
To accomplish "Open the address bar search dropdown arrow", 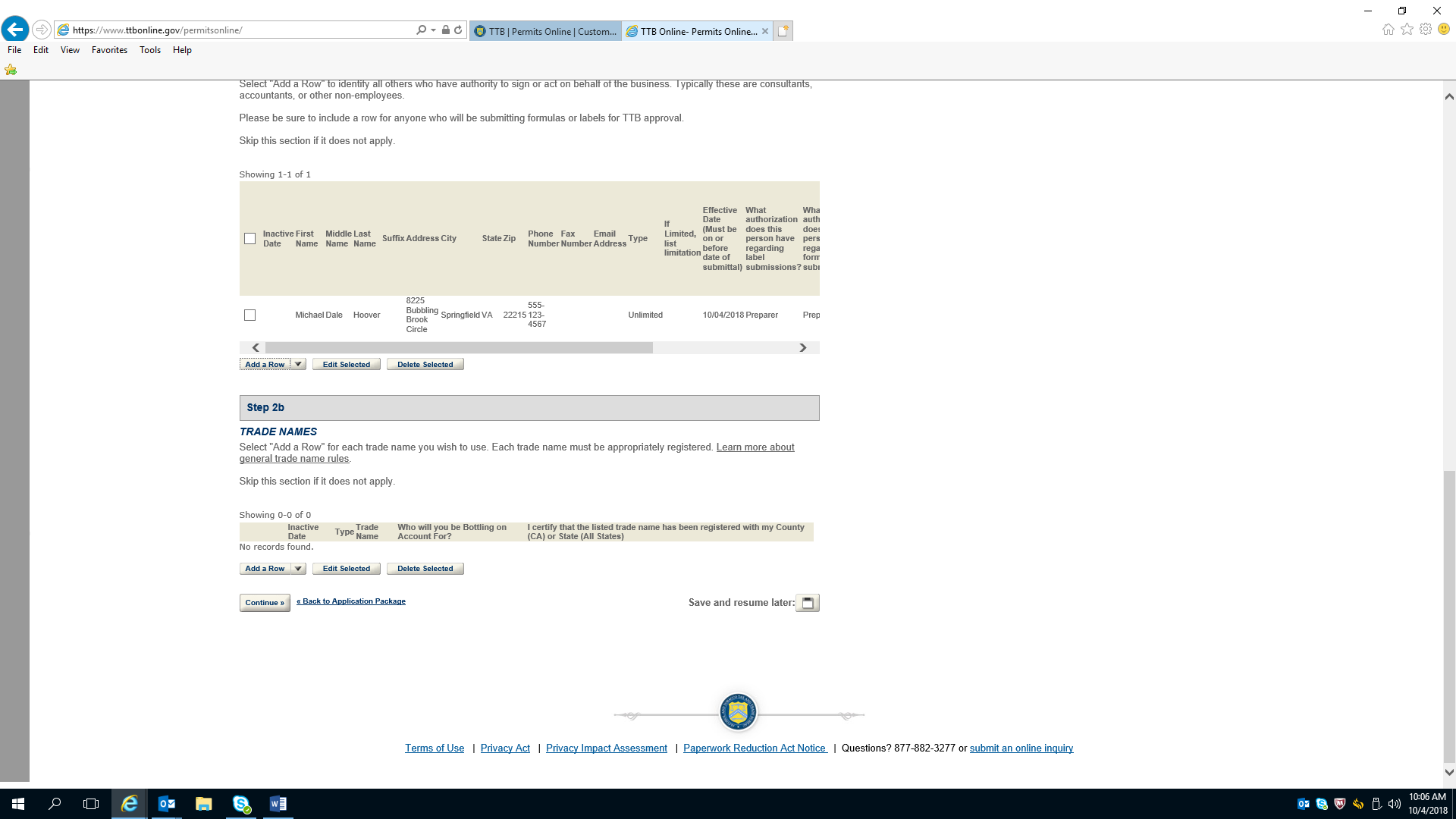I will tap(433, 30).
